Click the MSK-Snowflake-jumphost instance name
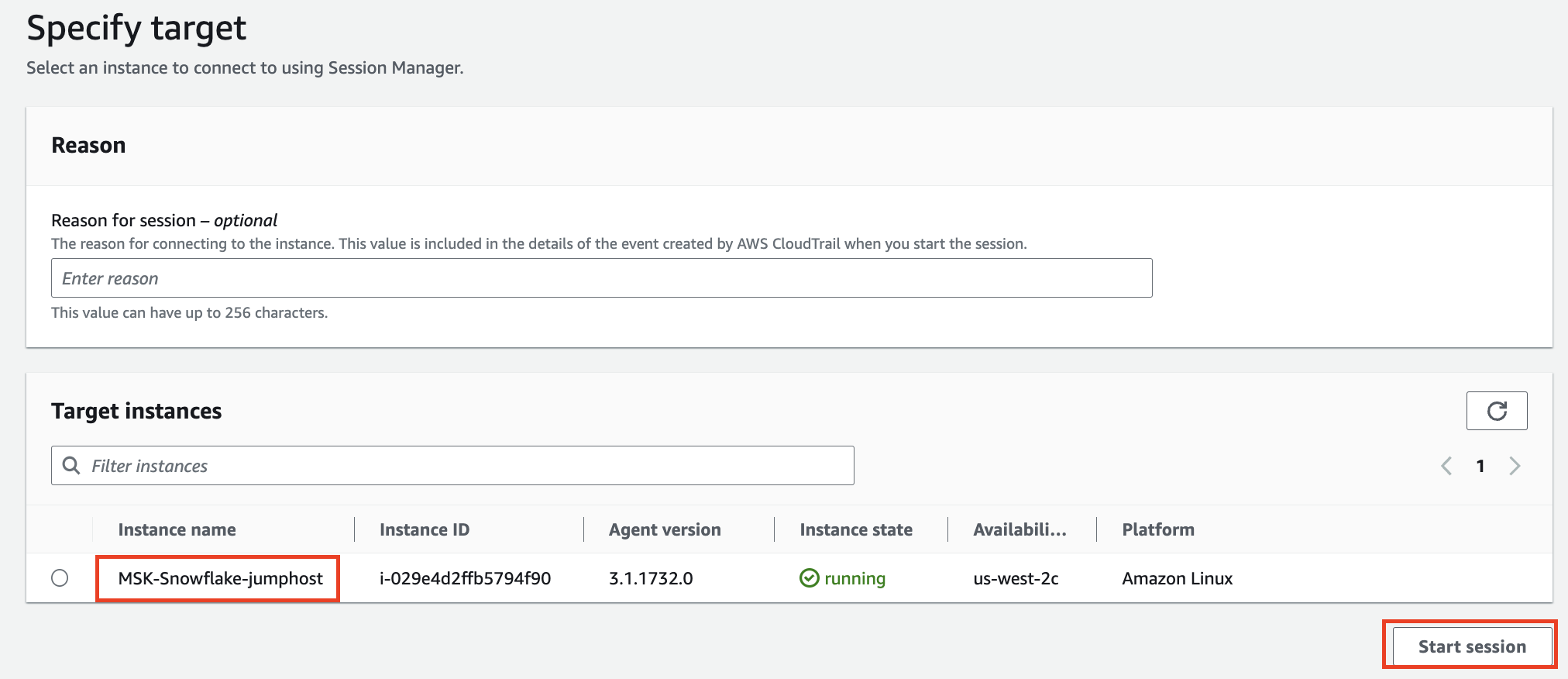 [220, 578]
